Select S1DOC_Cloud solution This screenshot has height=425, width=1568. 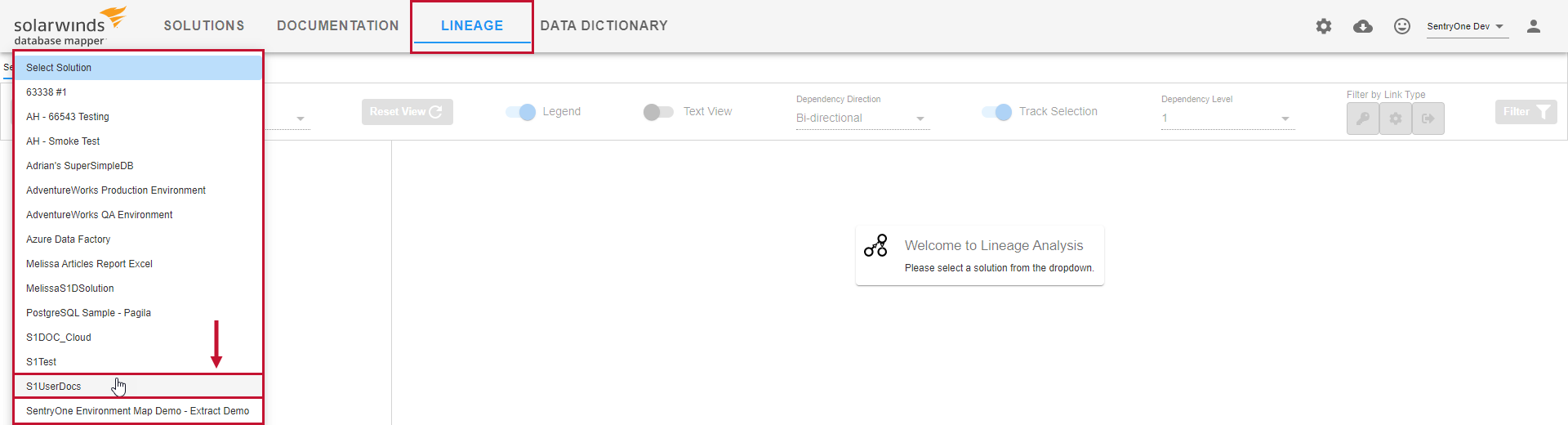point(138,338)
